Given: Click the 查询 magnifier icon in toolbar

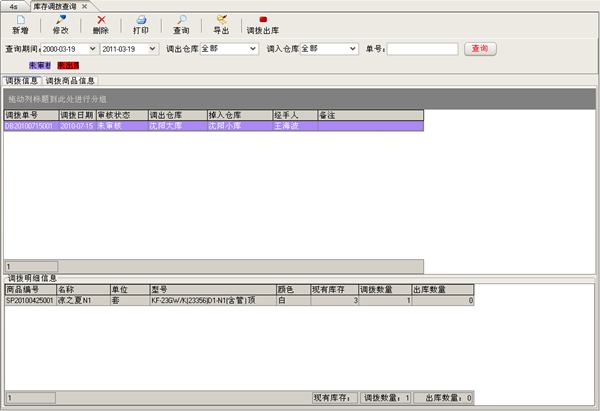Looking at the screenshot, I should tap(181, 20).
